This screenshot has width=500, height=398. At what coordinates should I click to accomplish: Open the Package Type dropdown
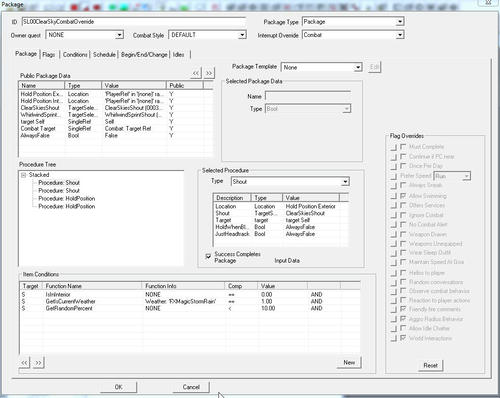pos(400,22)
